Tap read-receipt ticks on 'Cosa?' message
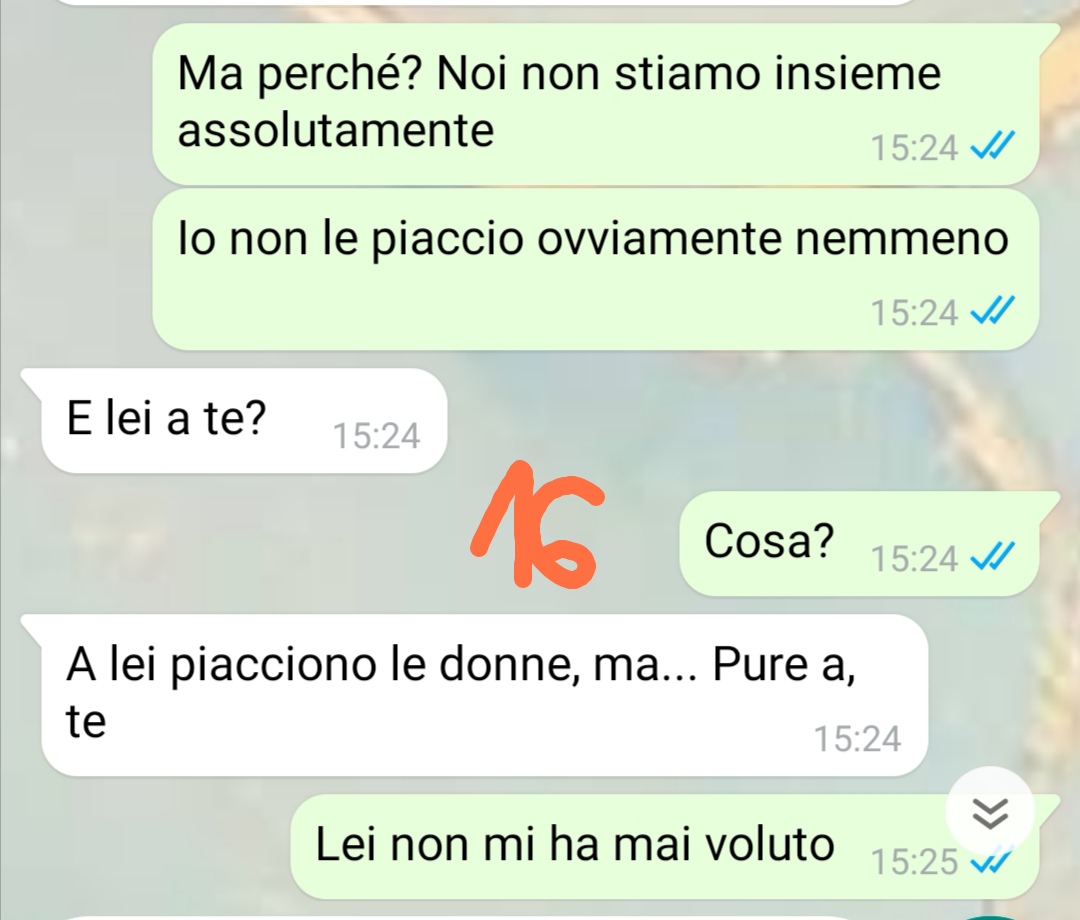The height and width of the screenshot is (920, 1080). pos(992,556)
